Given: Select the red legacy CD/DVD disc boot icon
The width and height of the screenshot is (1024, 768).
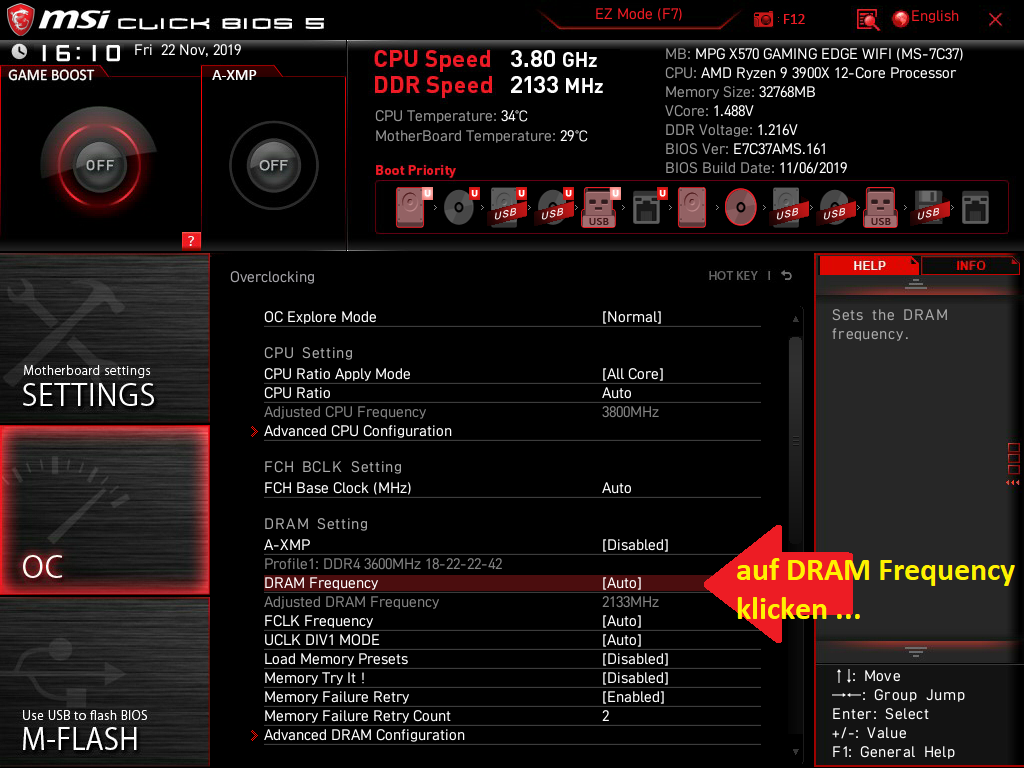Looking at the screenshot, I should 741,208.
